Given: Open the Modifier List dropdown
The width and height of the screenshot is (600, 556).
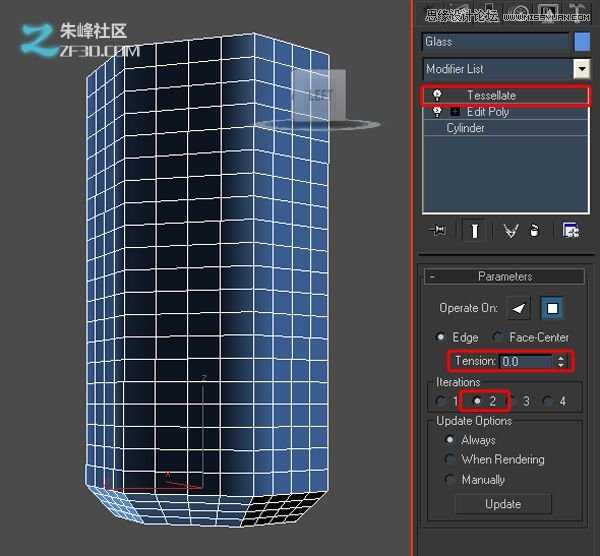Looking at the screenshot, I should point(581,69).
